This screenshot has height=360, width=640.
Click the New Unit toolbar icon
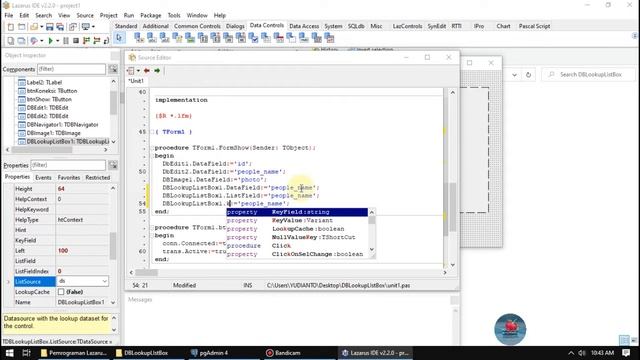click(11, 27)
